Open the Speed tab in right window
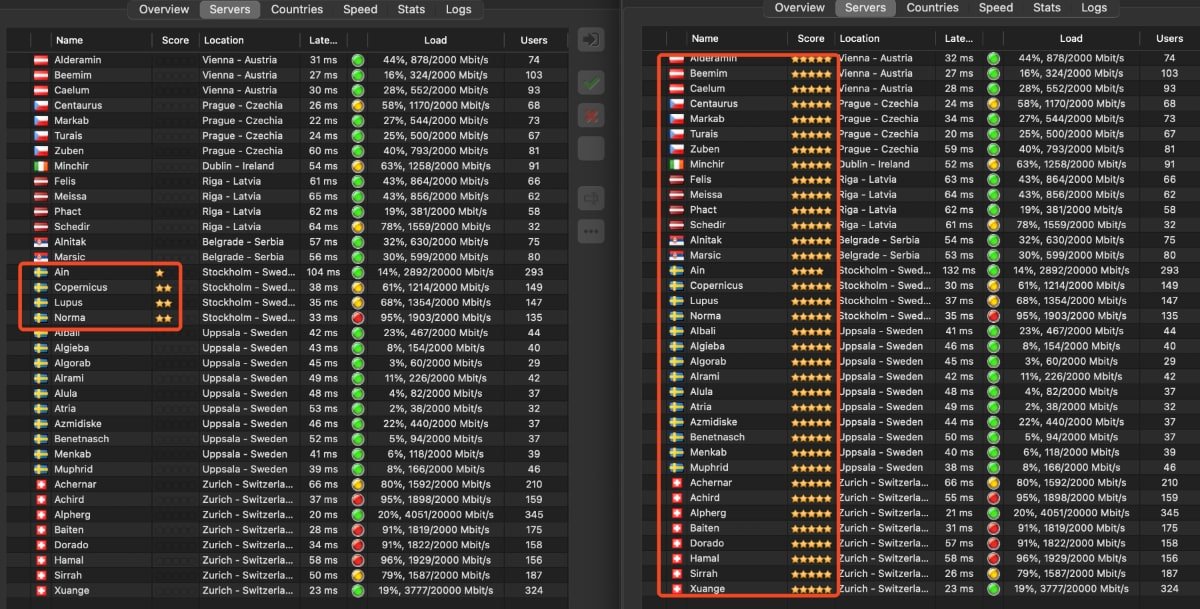The width and height of the screenshot is (1200, 609). pyautogui.click(x=996, y=7)
